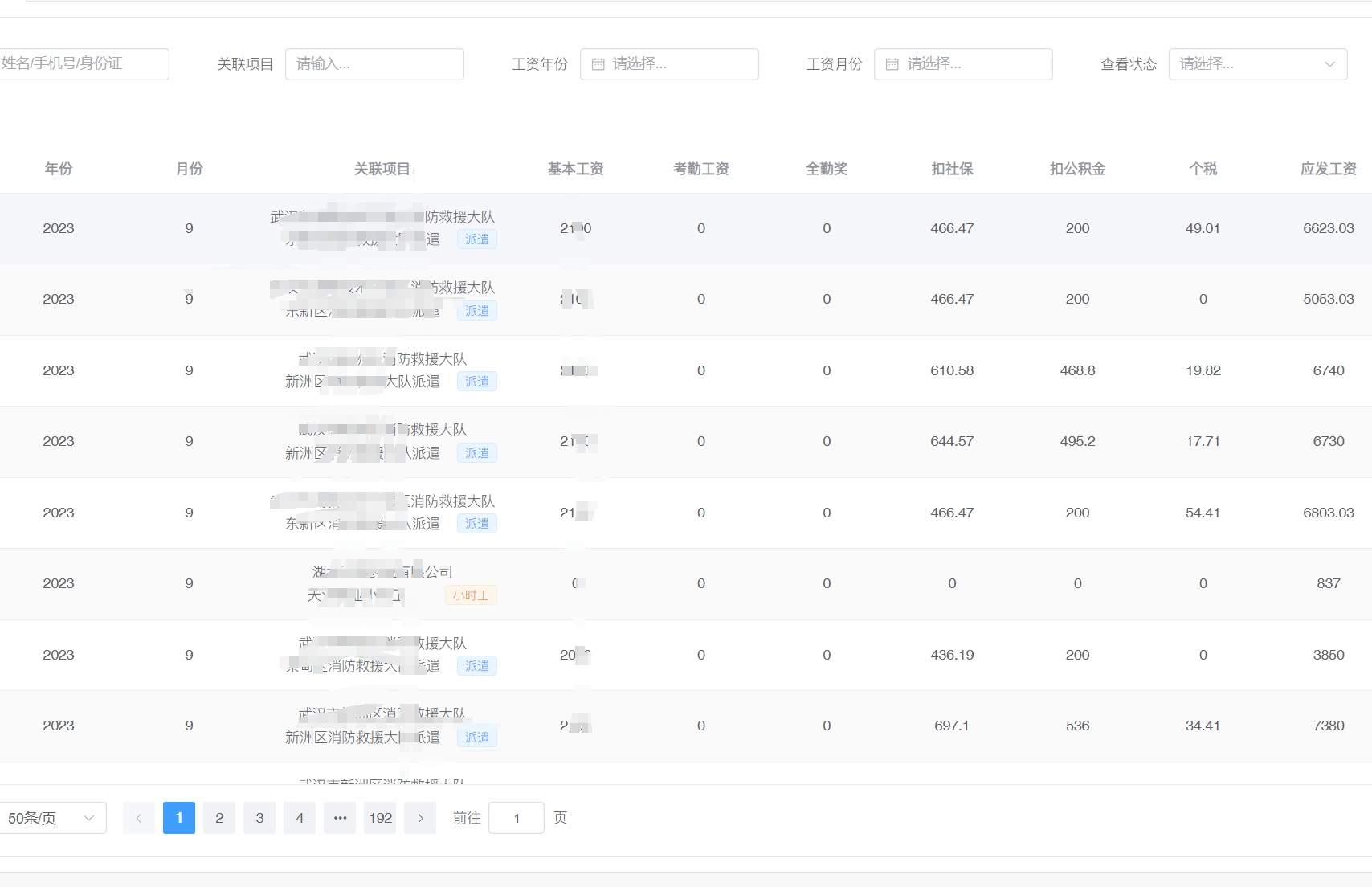The height and width of the screenshot is (887, 1372).
Task: Go to page 2
Action: (x=219, y=818)
